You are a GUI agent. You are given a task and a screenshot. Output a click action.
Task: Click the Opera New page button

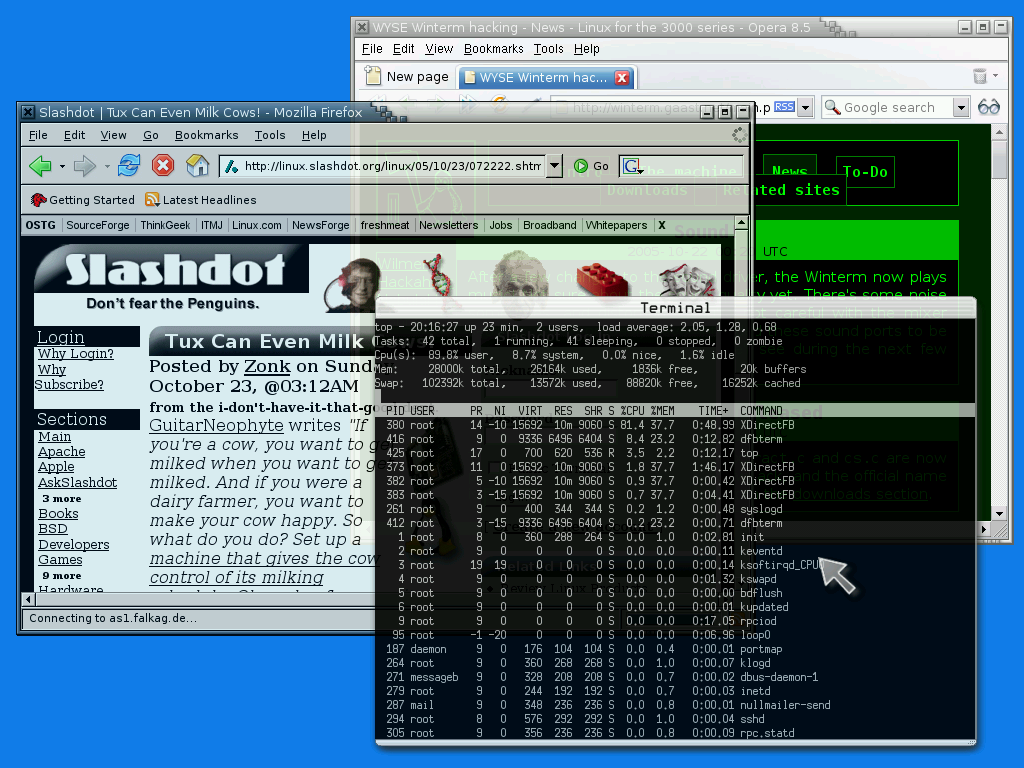click(x=407, y=76)
